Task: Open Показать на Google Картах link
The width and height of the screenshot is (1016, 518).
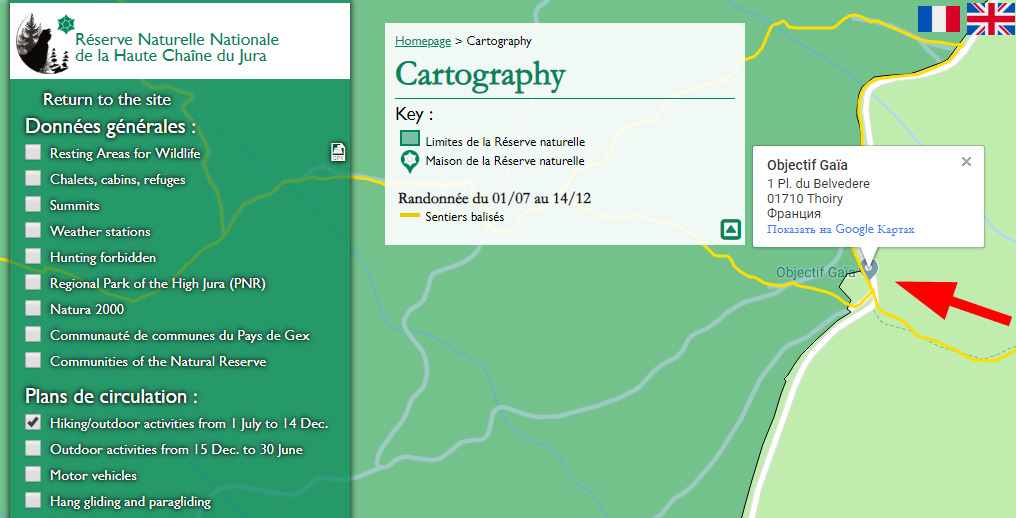Action: point(840,229)
